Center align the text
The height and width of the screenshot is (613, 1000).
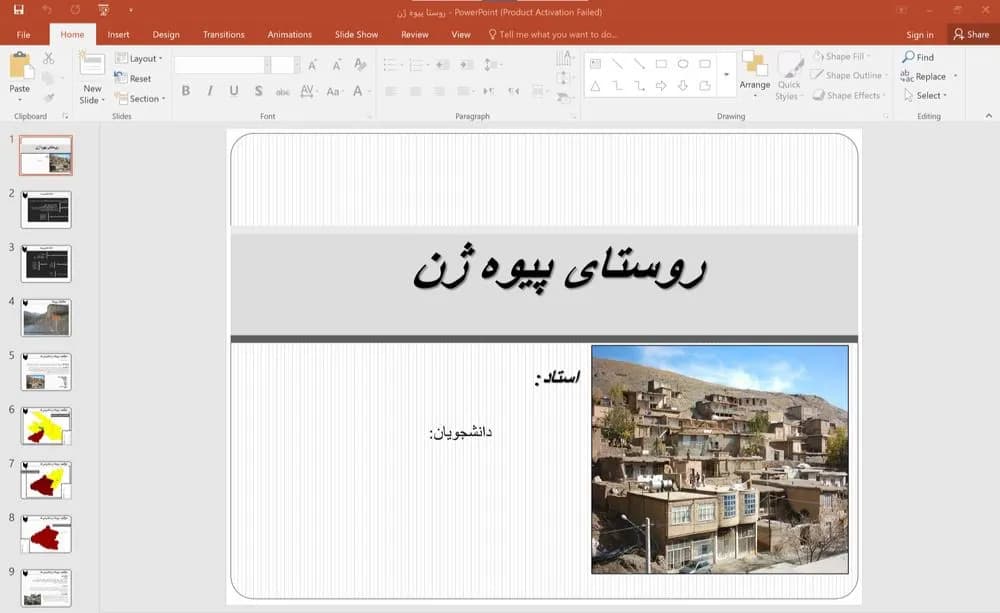[x=415, y=91]
